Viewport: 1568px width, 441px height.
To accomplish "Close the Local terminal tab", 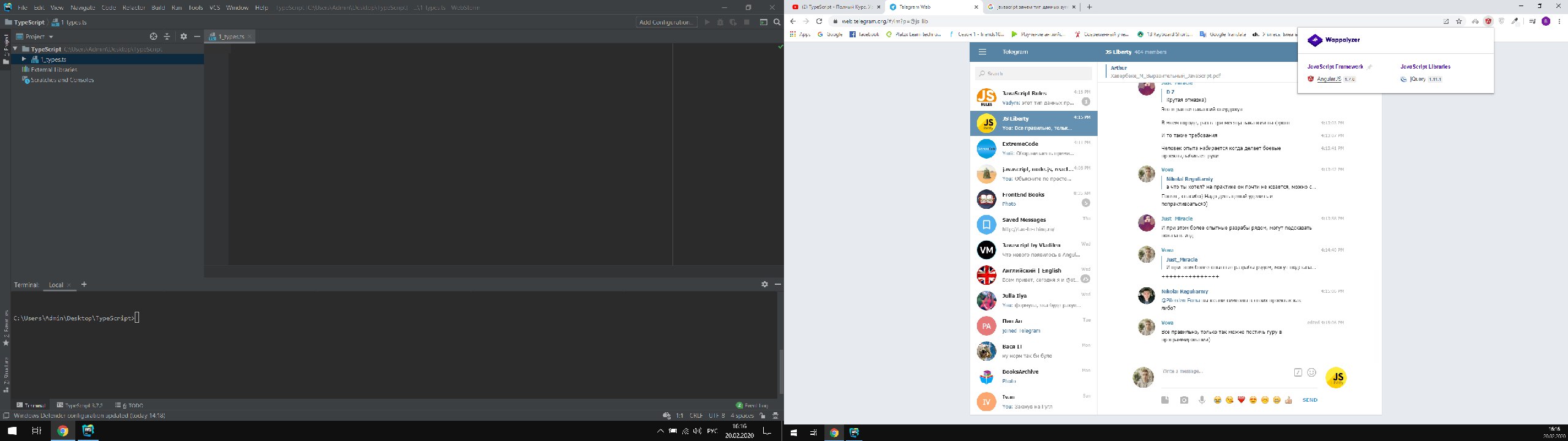I will click(x=69, y=285).
